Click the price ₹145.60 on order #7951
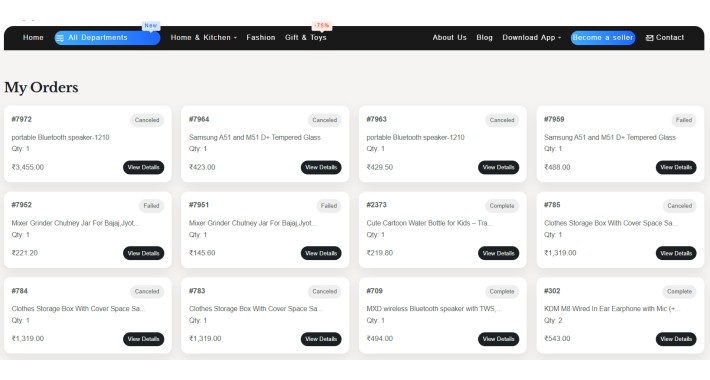The width and height of the screenshot is (710, 380). (x=202, y=253)
